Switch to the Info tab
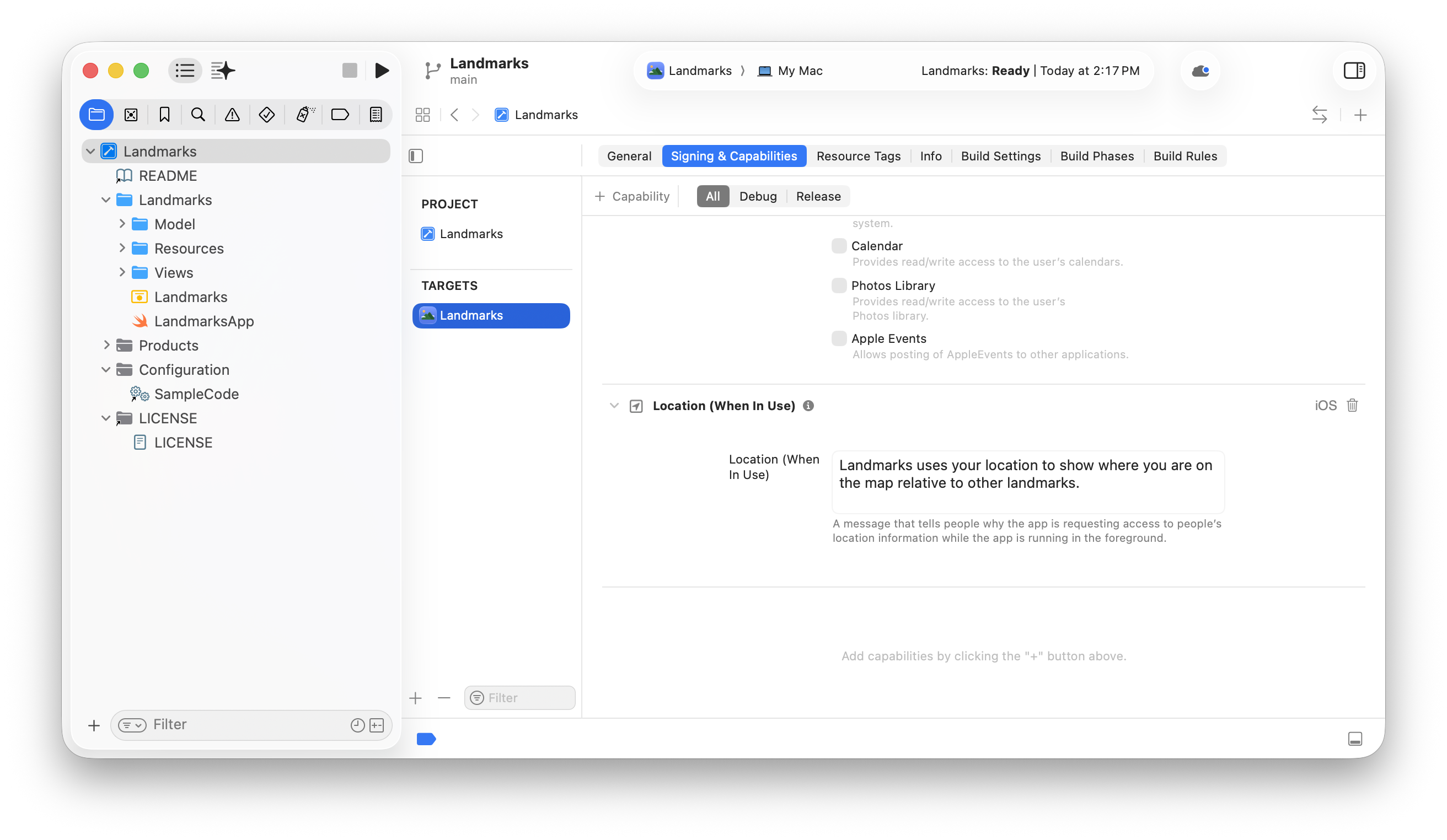This screenshot has width=1447, height=840. pos(930,156)
